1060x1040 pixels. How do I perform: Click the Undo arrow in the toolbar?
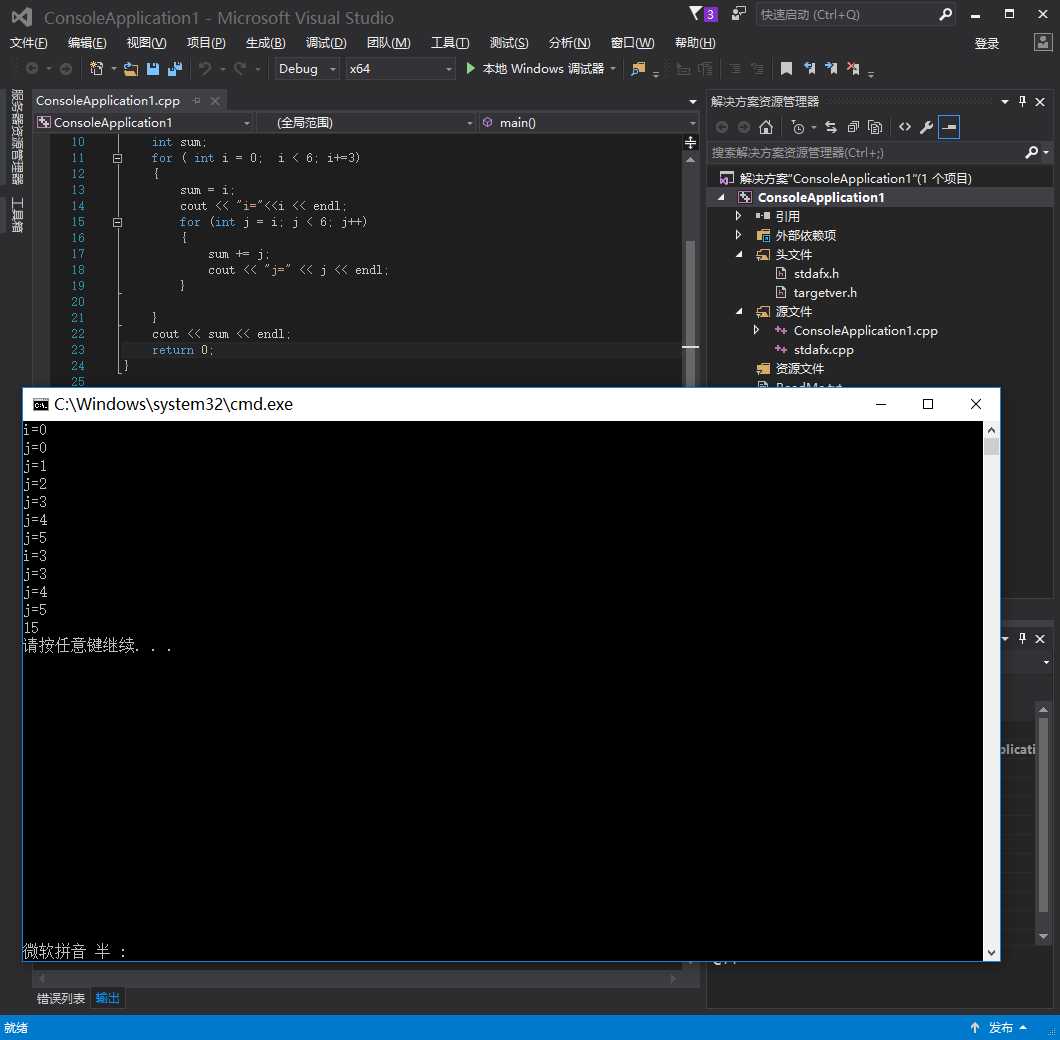tap(205, 68)
